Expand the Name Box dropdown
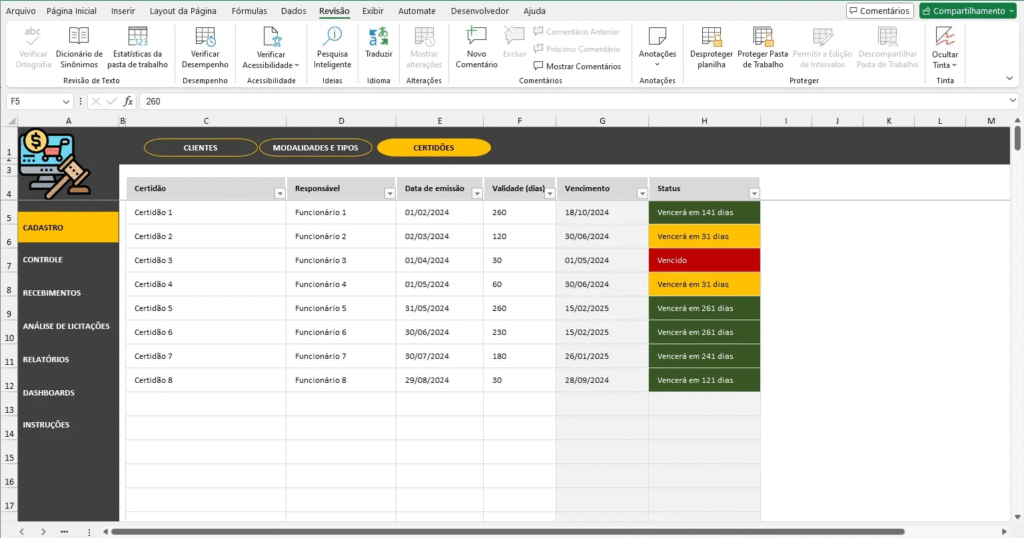This screenshot has height=538, width=1024. (x=66, y=101)
